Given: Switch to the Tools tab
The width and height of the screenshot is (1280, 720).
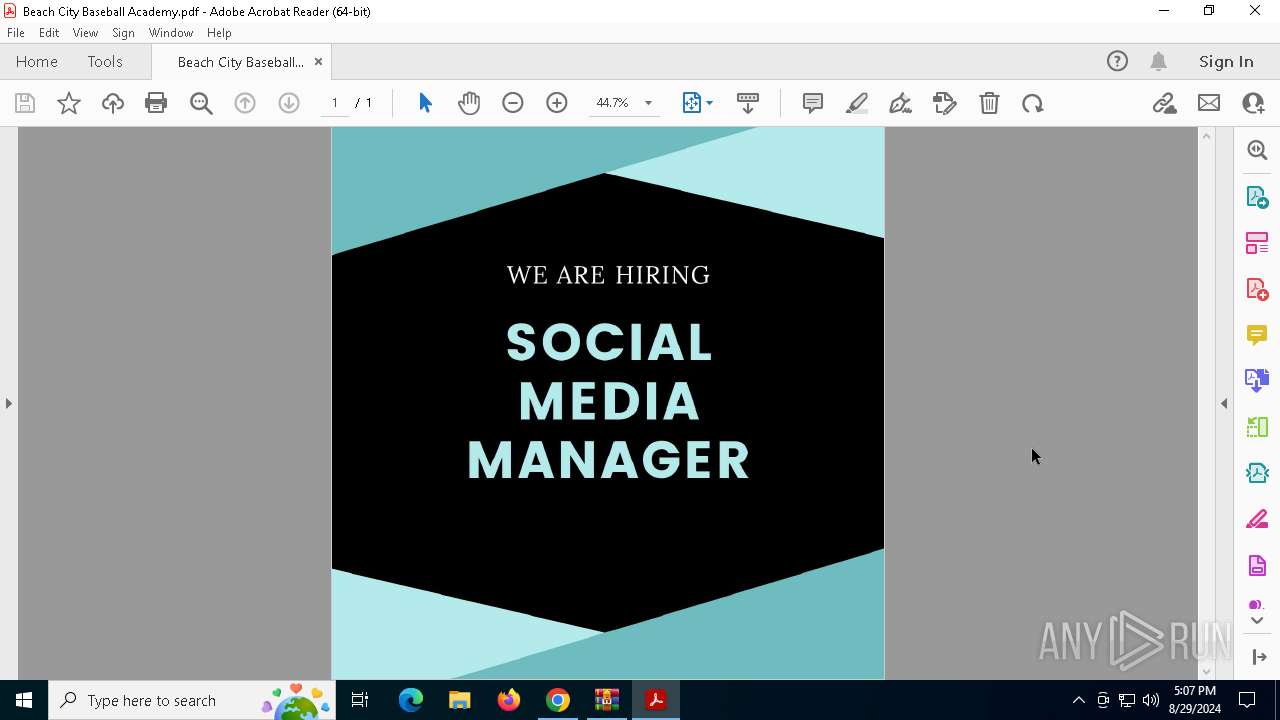Looking at the screenshot, I should click(x=105, y=61).
